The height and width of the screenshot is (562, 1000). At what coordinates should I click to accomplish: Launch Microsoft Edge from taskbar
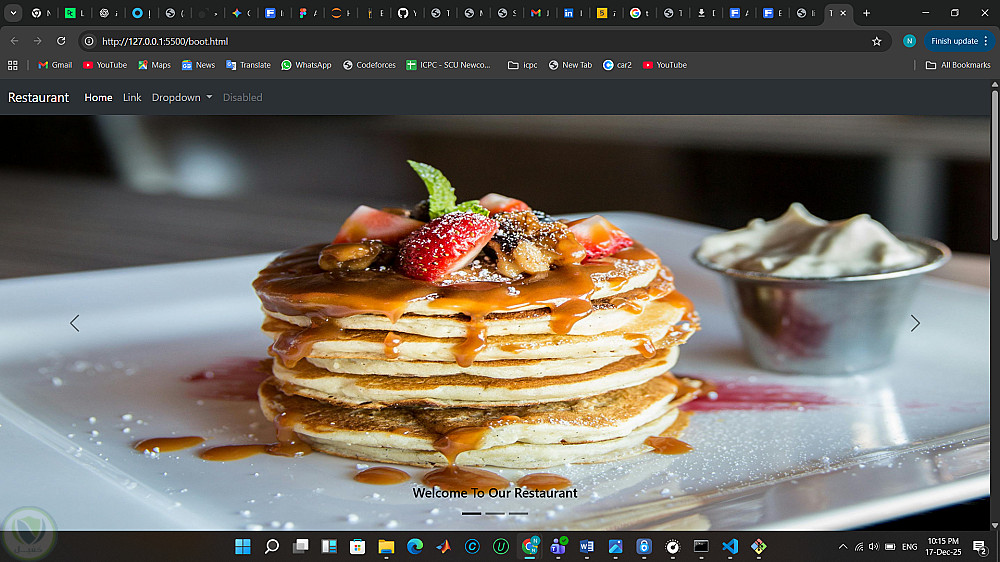[x=415, y=547]
